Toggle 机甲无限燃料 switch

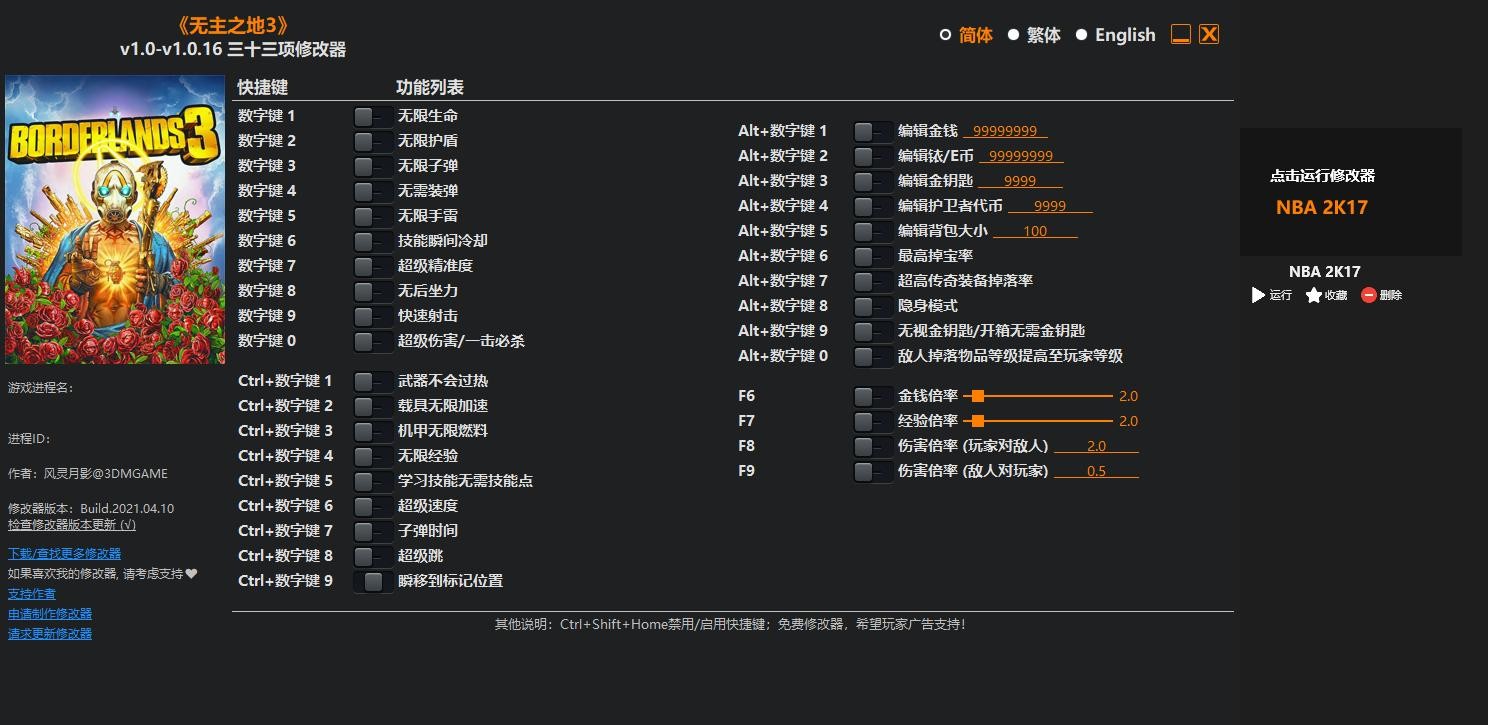372,431
